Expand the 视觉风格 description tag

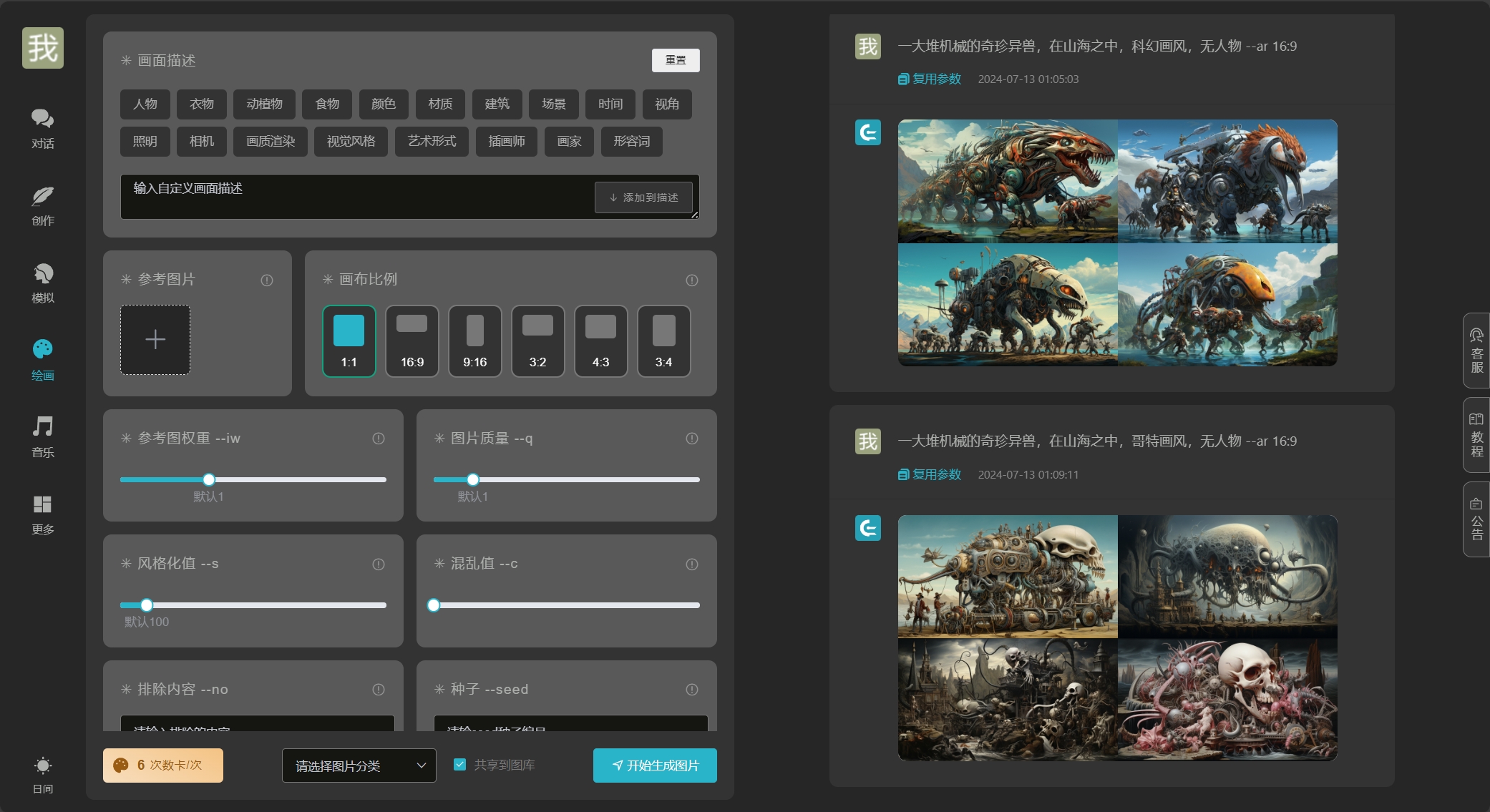351,142
